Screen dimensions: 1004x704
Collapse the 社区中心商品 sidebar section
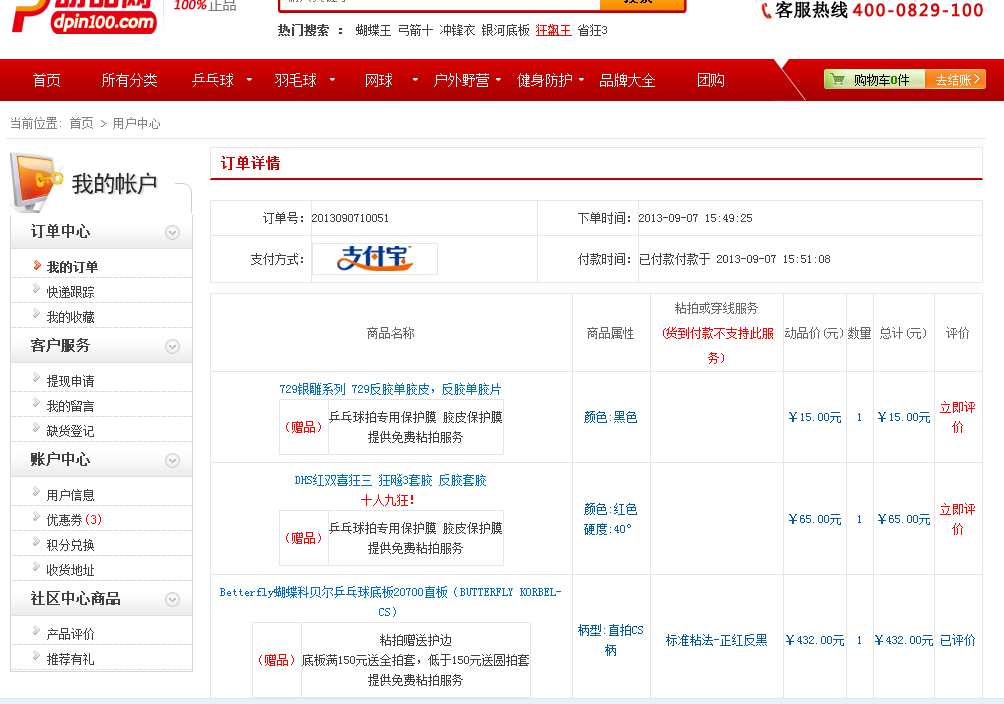[172, 600]
